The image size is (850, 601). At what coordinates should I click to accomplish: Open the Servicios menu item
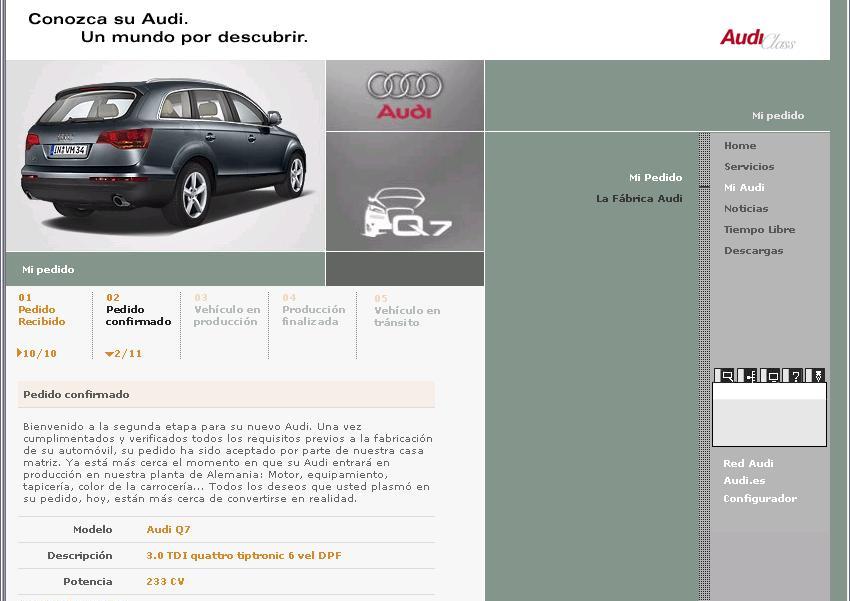click(x=749, y=167)
